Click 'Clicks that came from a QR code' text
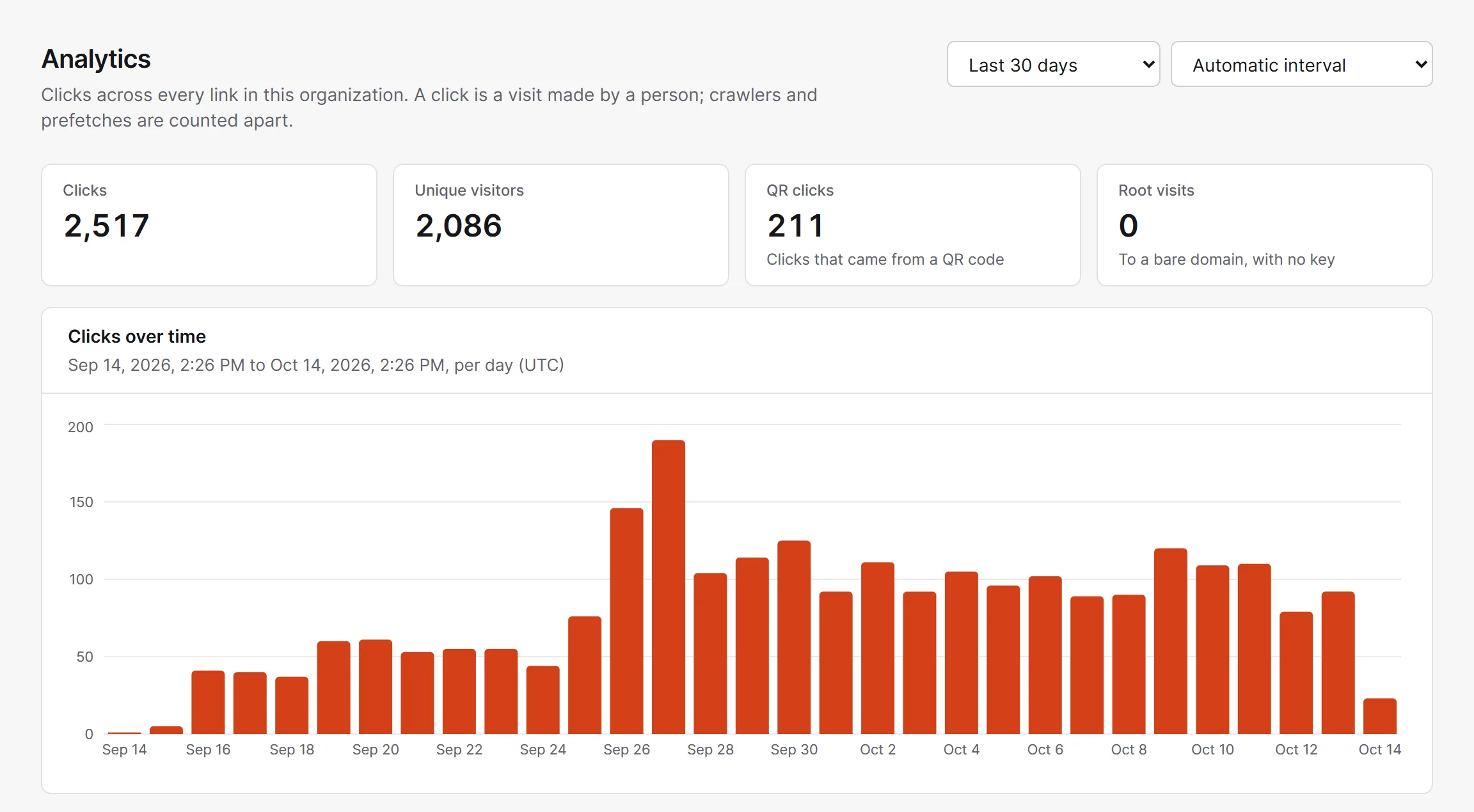Image resolution: width=1474 pixels, height=812 pixels. tap(885, 260)
